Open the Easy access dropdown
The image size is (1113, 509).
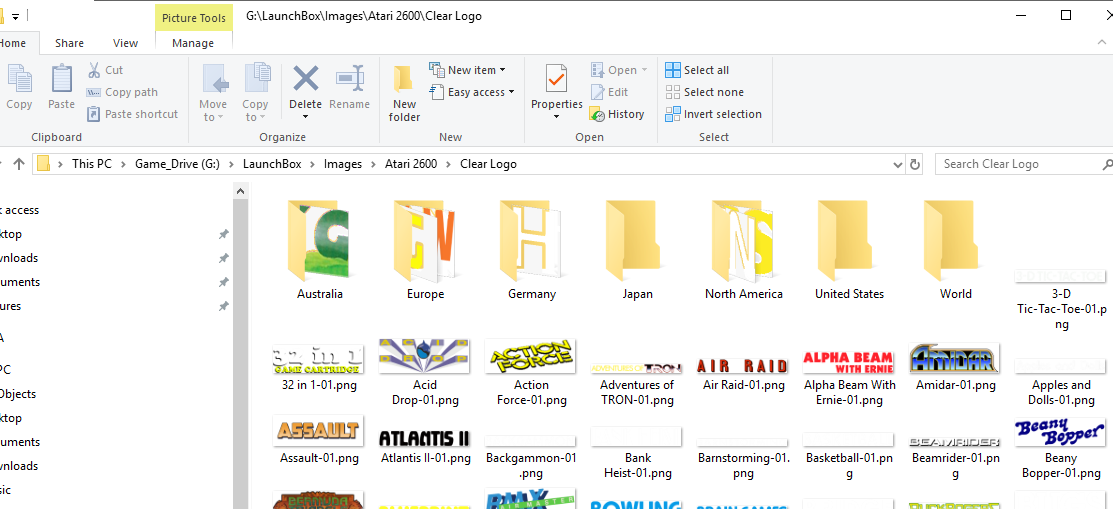pyautogui.click(x=472, y=92)
